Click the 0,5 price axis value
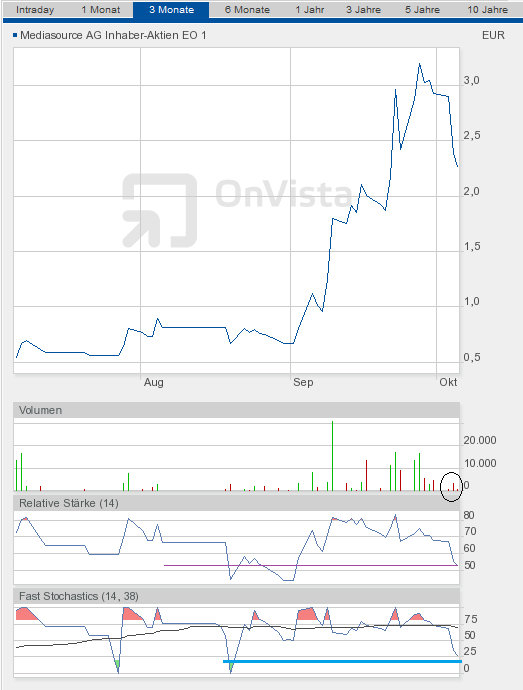Viewport: 523px width, 690px height. point(471,357)
